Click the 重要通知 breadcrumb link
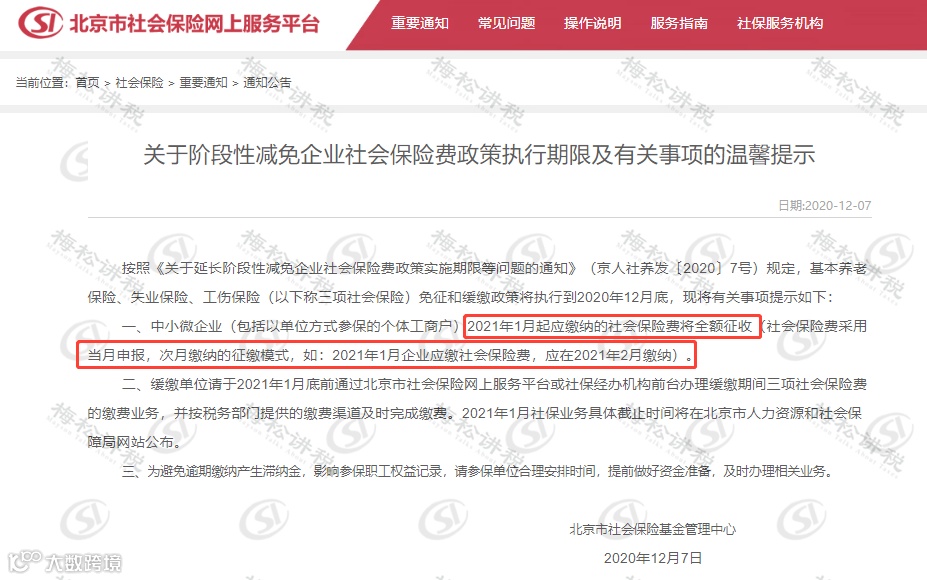The image size is (927, 580). click(203, 82)
